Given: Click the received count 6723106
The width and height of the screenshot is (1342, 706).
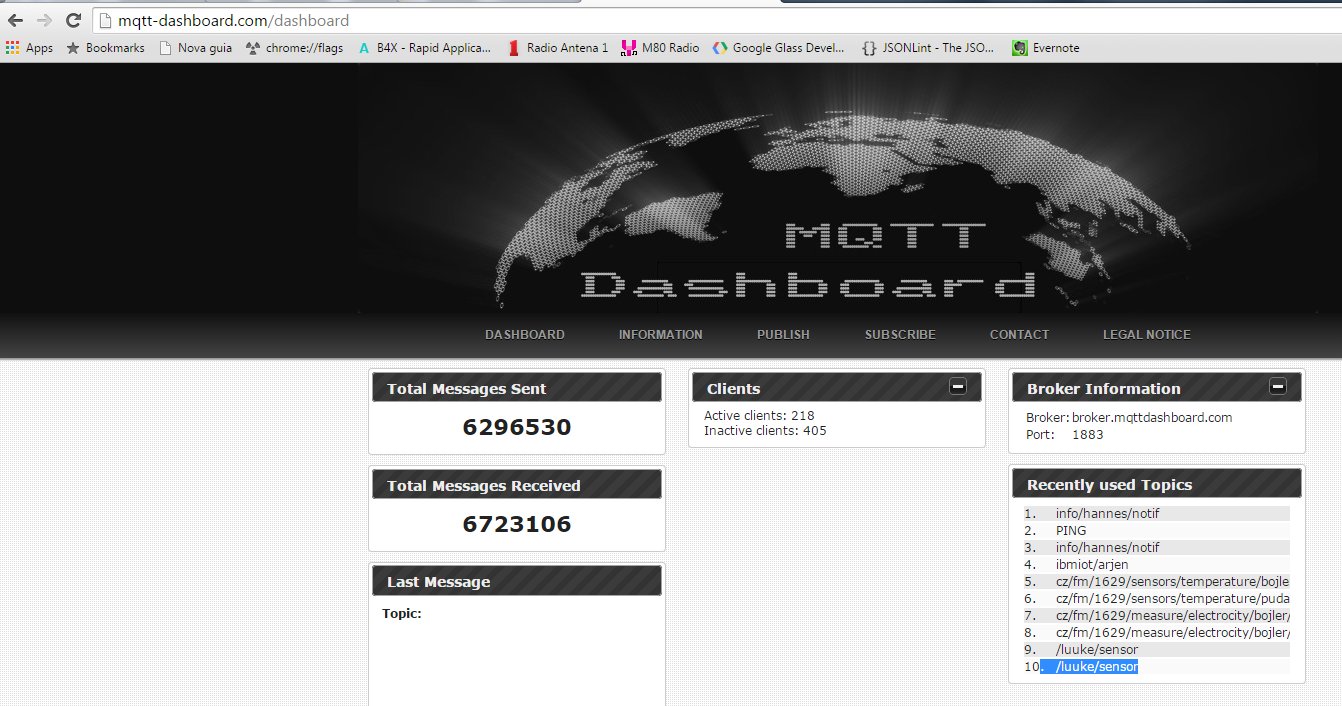Looking at the screenshot, I should pyautogui.click(x=517, y=524).
